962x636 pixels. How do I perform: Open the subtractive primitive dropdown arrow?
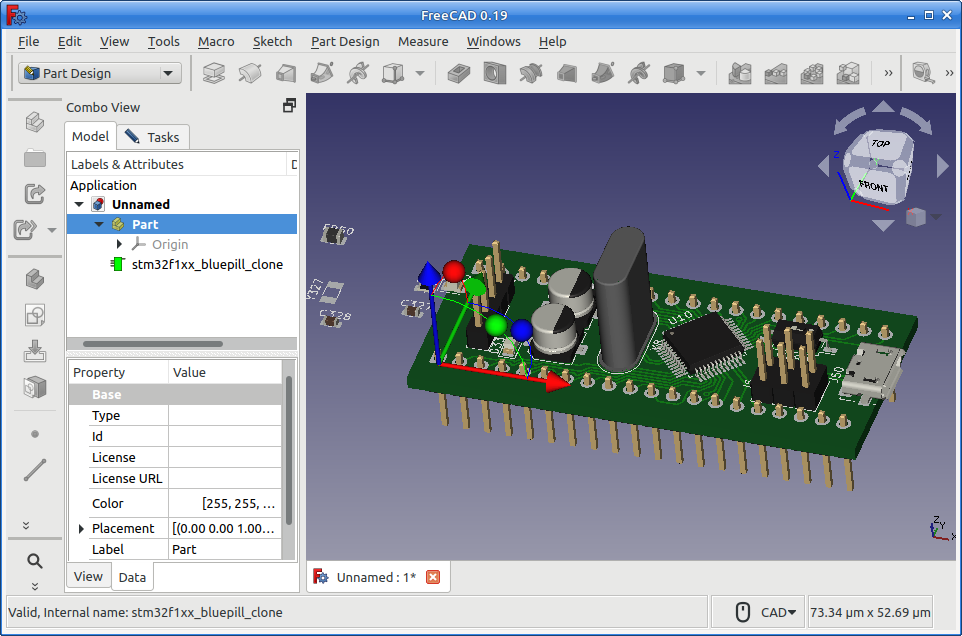701,74
